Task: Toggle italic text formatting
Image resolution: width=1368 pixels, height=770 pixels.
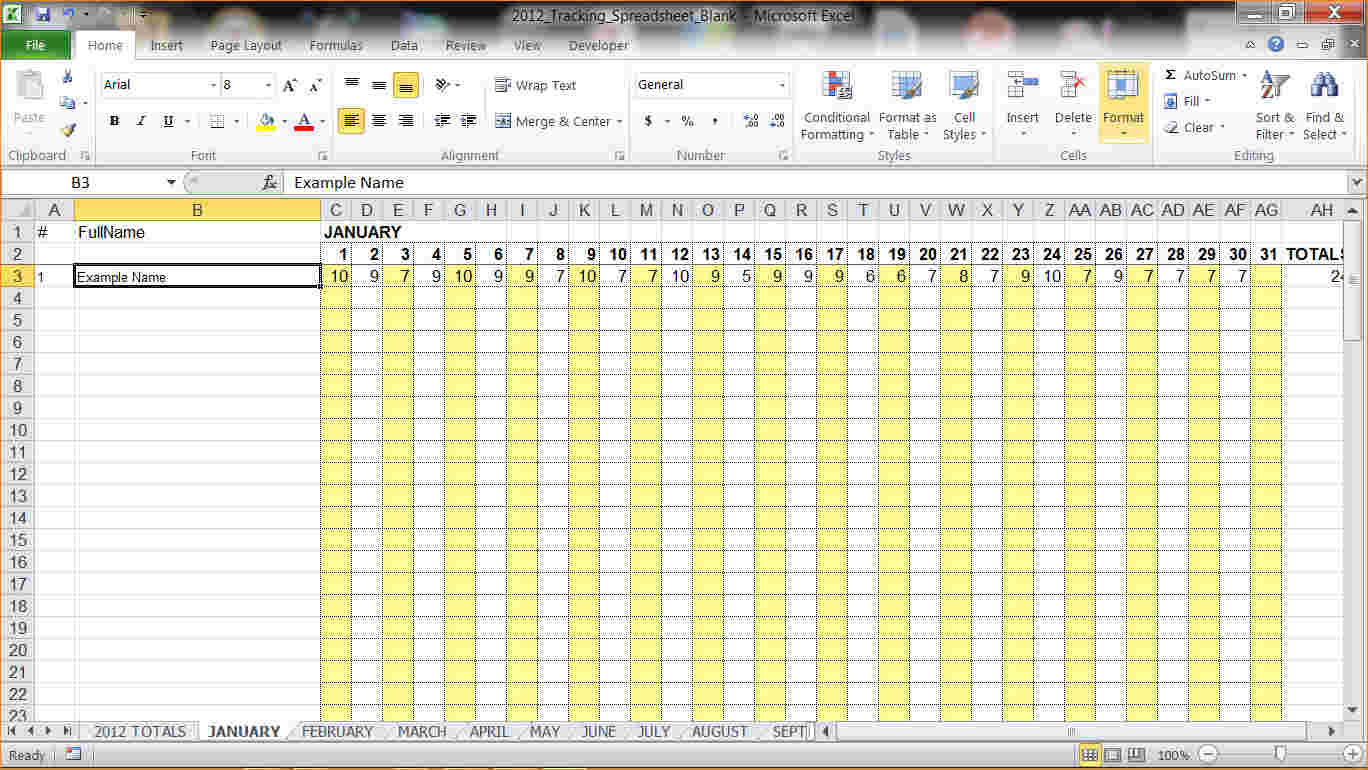Action: coord(141,122)
